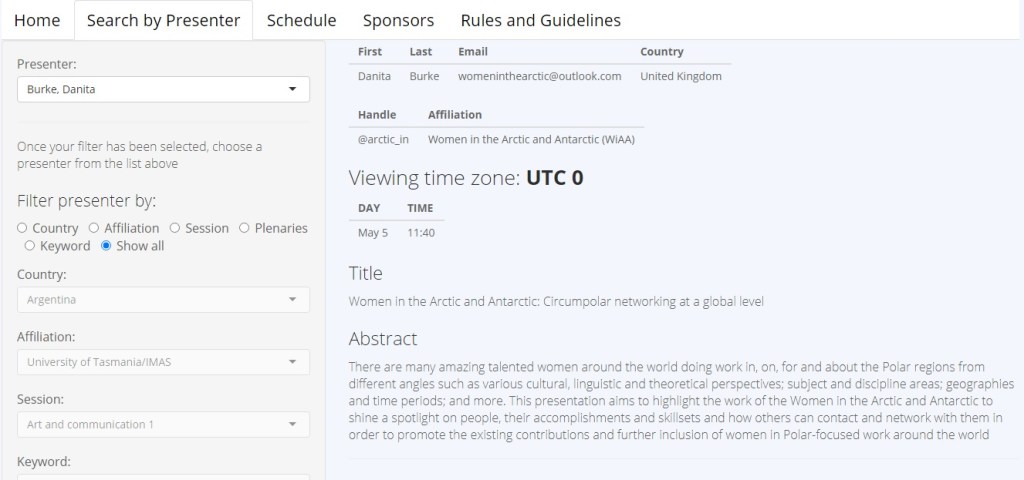Image resolution: width=1024 pixels, height=480 pixels.
Task: Switch to the Schedule tab
Action: (301, 20)
